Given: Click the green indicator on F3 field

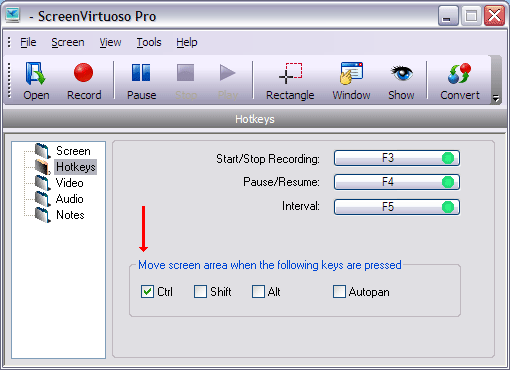Looking at the screenshot, I should click(x=448, y=158).
